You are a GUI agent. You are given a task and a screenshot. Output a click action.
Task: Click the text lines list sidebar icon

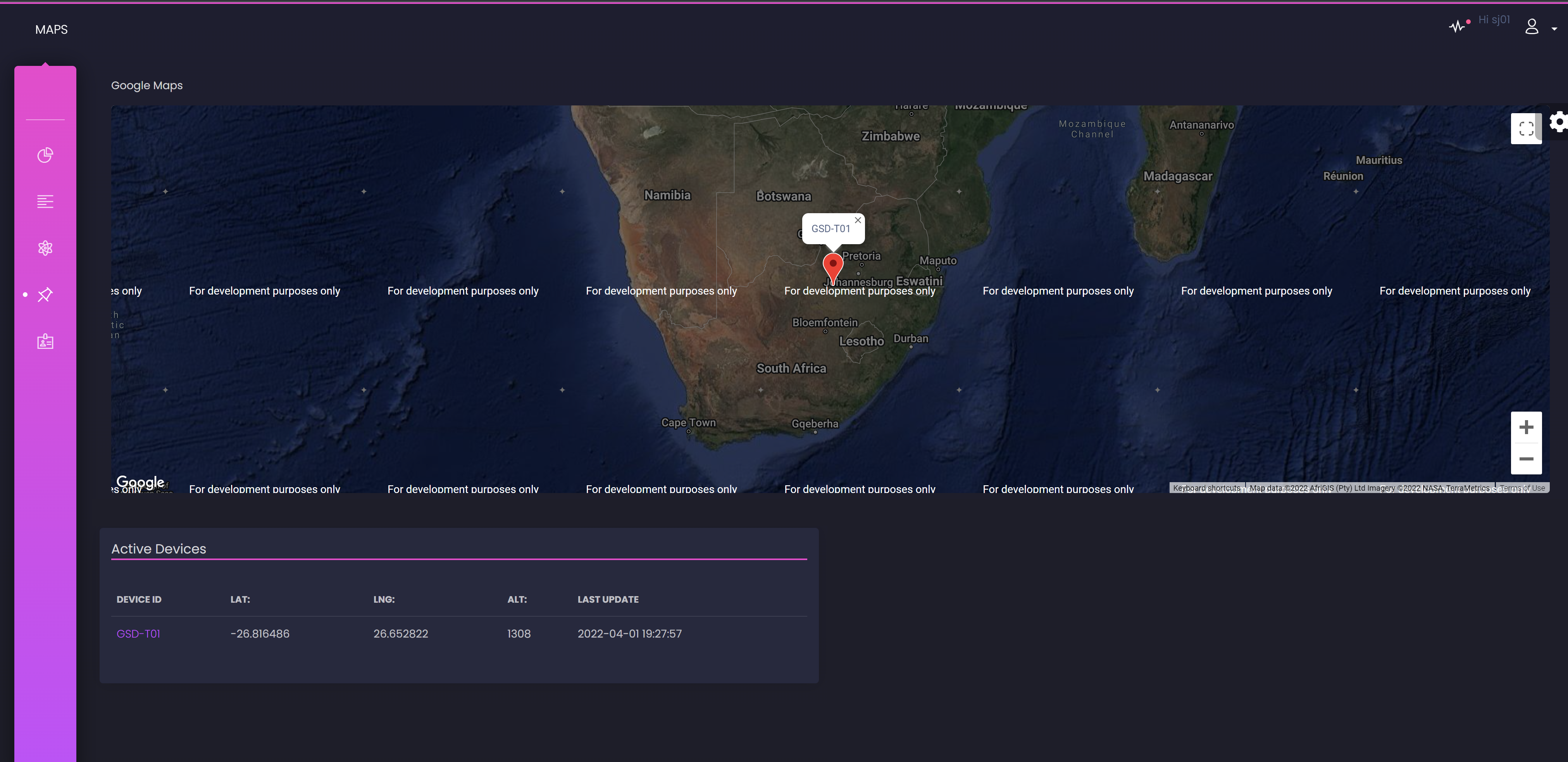pos(45,202)
